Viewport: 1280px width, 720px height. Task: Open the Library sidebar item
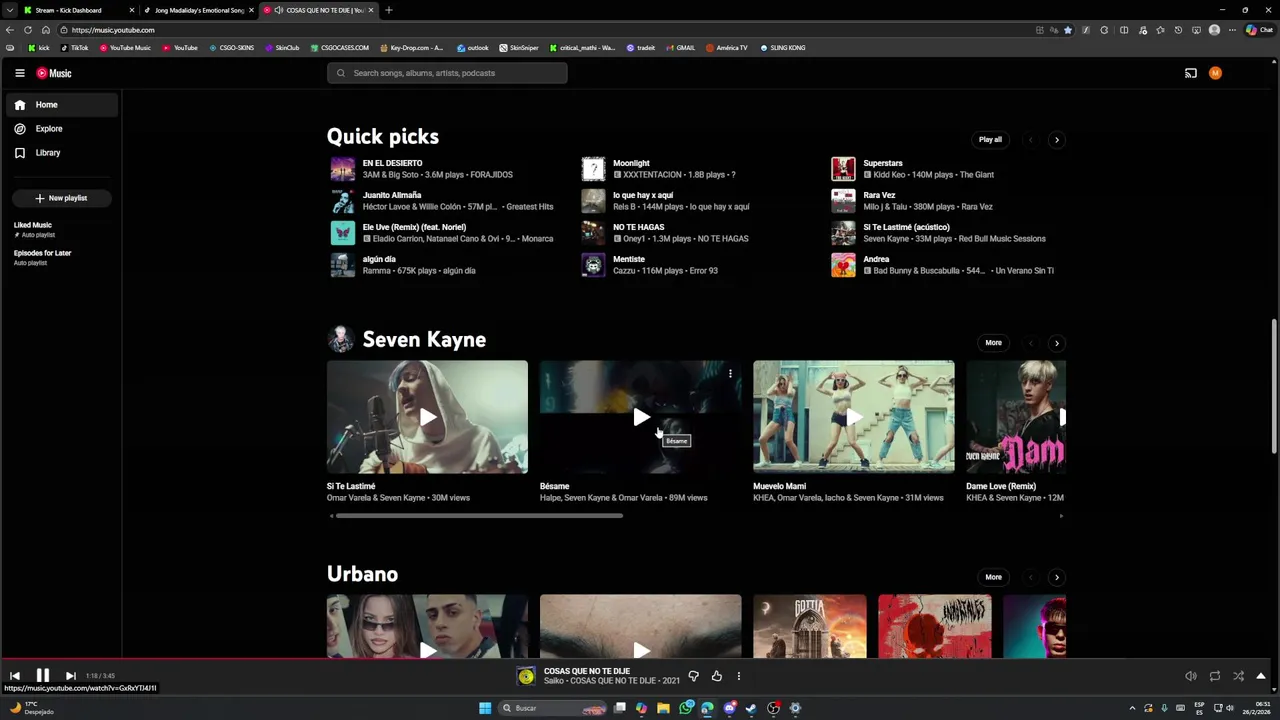pos(60,153)
